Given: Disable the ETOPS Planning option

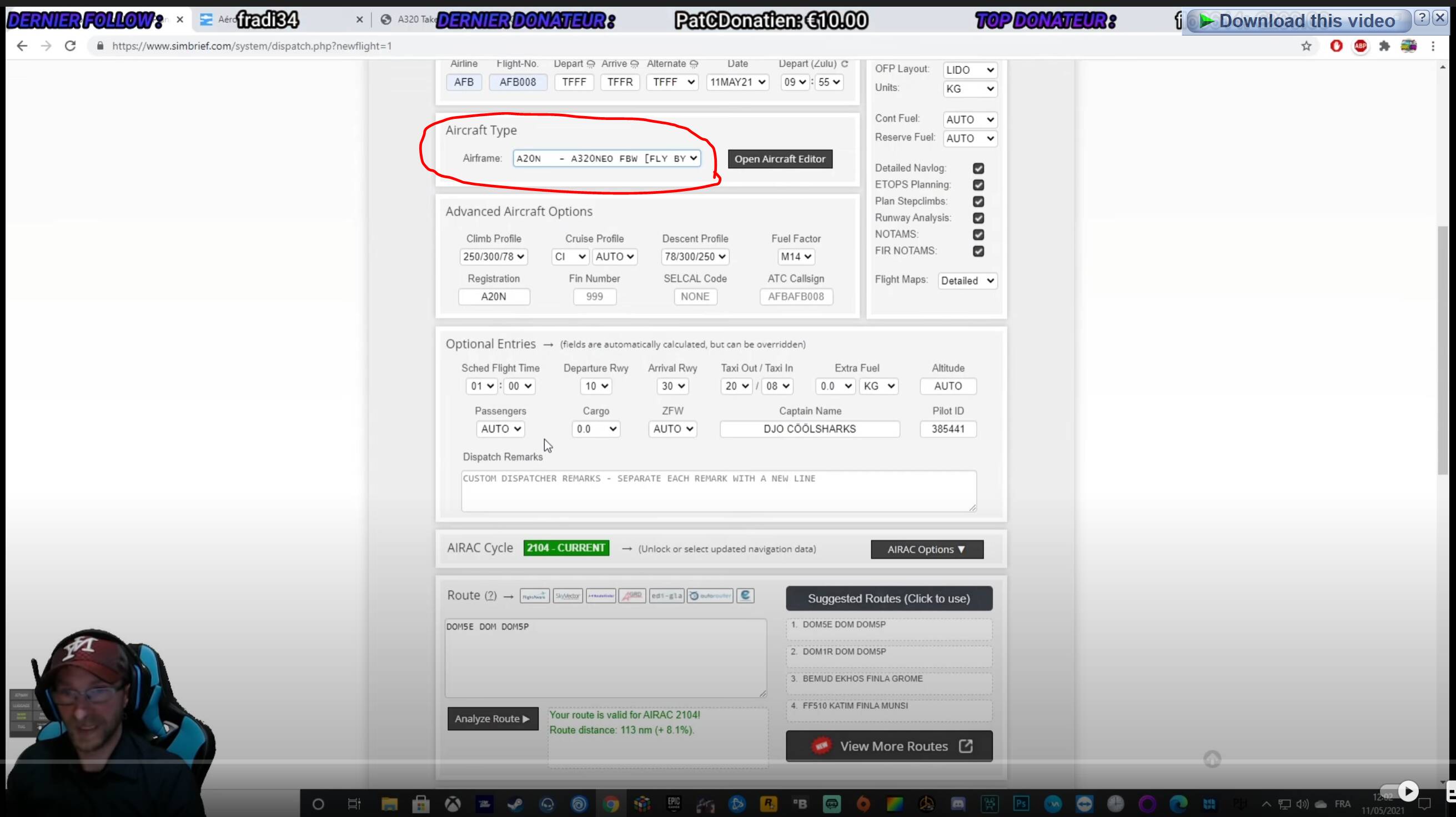Looking at the screenshot, I should [x=978, y=185].
